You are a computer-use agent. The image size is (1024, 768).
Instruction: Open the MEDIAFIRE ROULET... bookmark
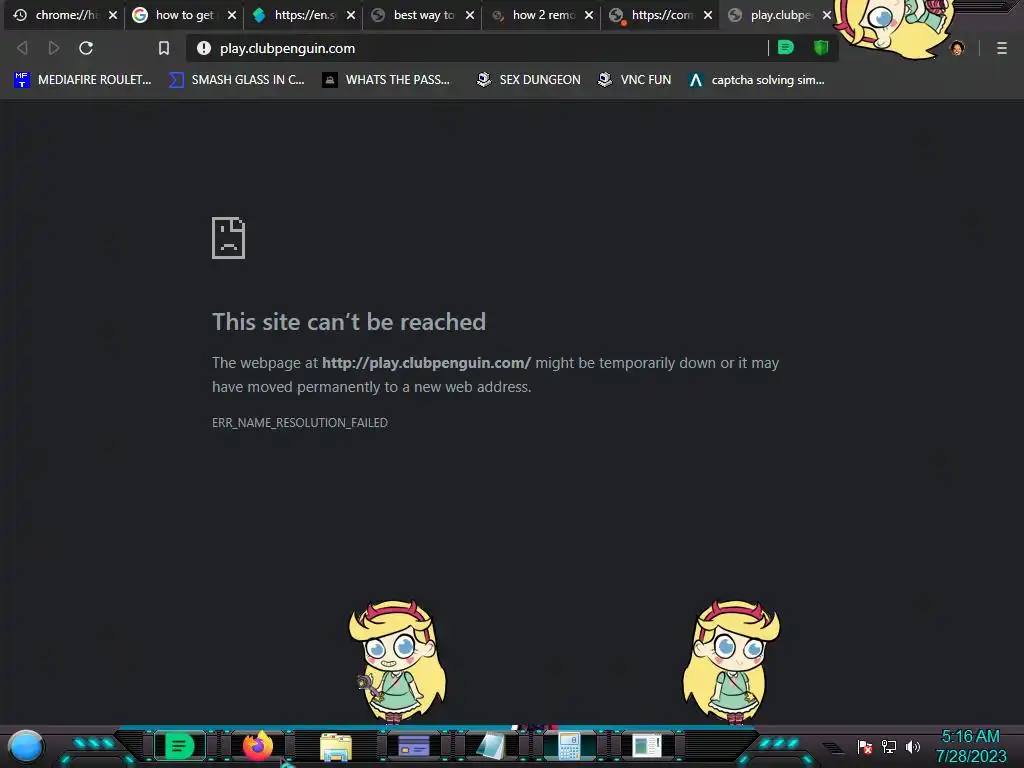pos(83,80)
